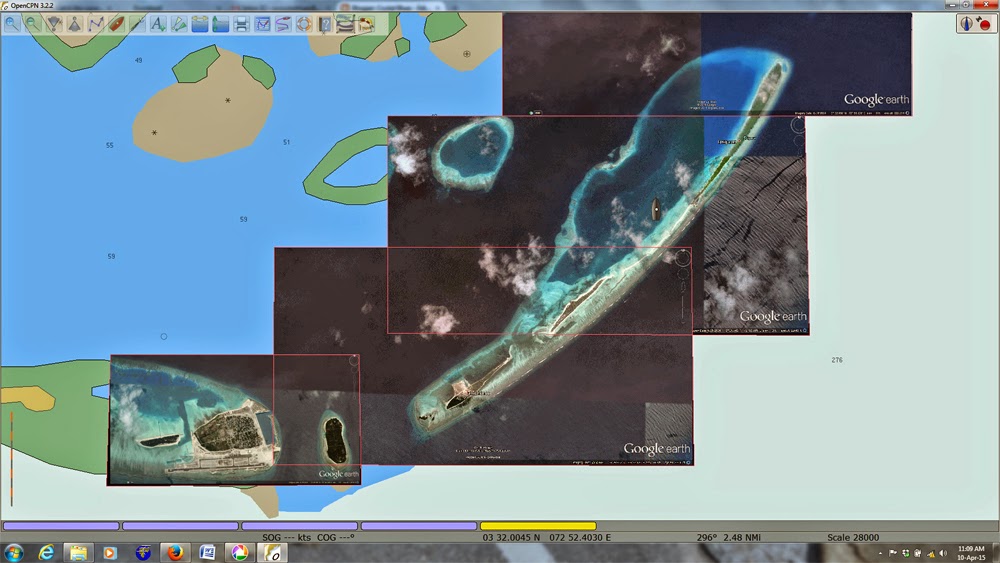Click bearing distance '296° 2.48 NMi' readout
This screenshot has width=1000, height=563.
728,537
